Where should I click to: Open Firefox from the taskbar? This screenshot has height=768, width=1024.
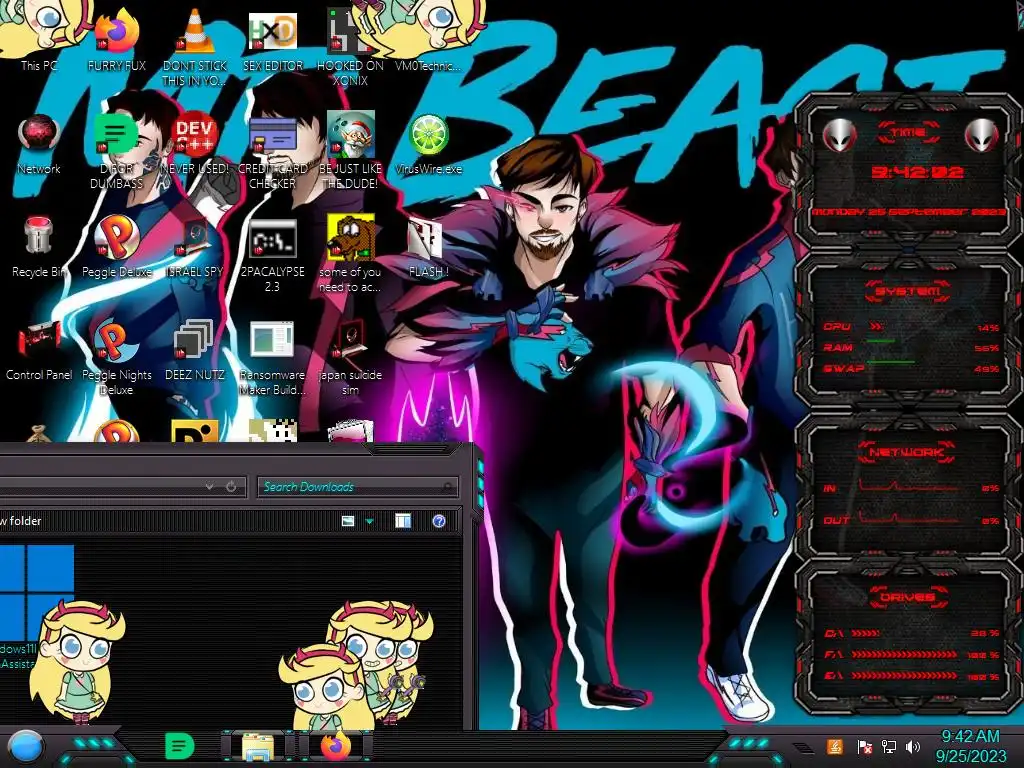(336, 746)
